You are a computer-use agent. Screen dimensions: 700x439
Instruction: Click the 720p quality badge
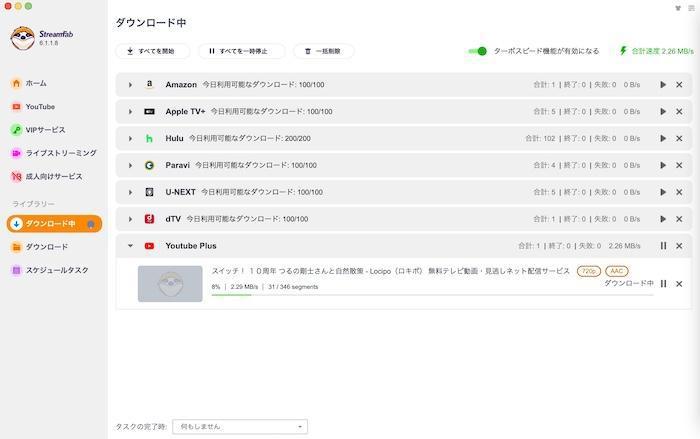[x=589, y=271]
